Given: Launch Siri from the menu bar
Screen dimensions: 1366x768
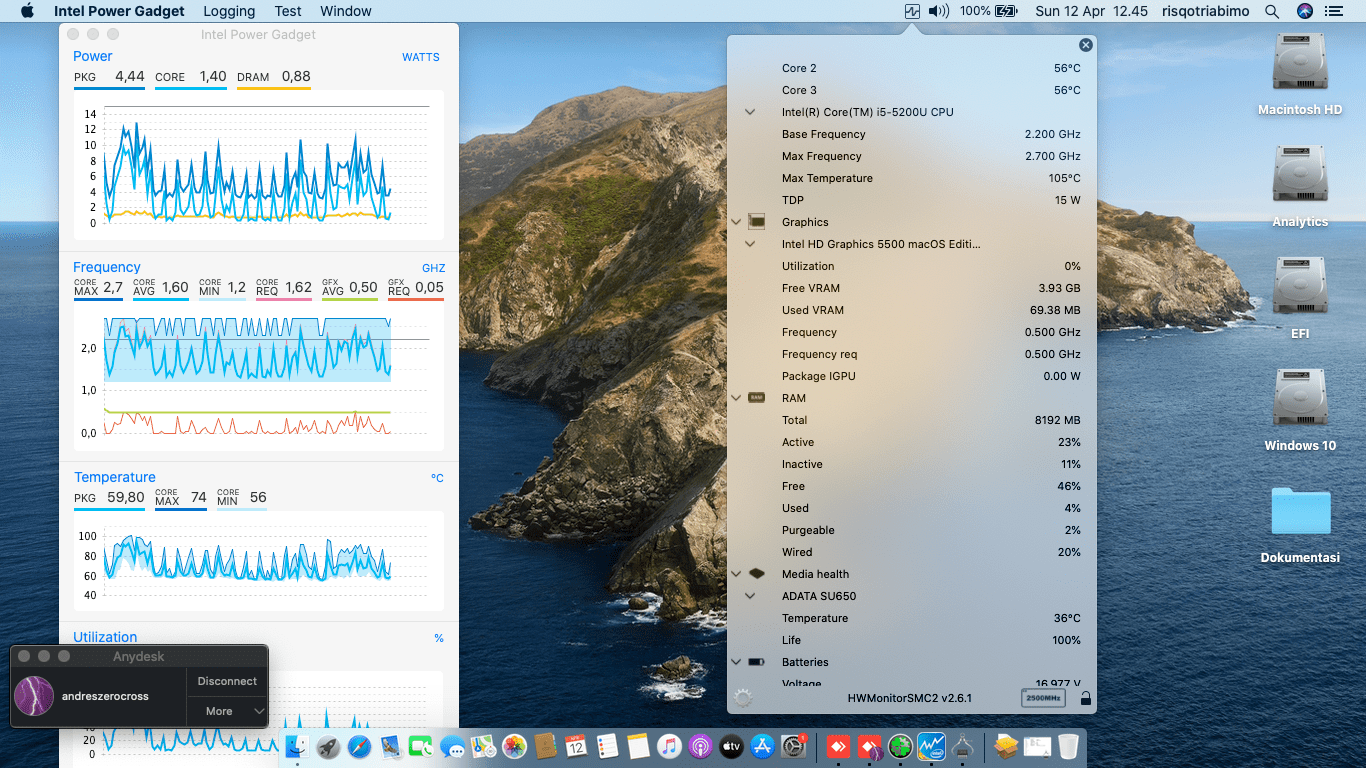Looking at the screenshot, I should coord(1304,11).
